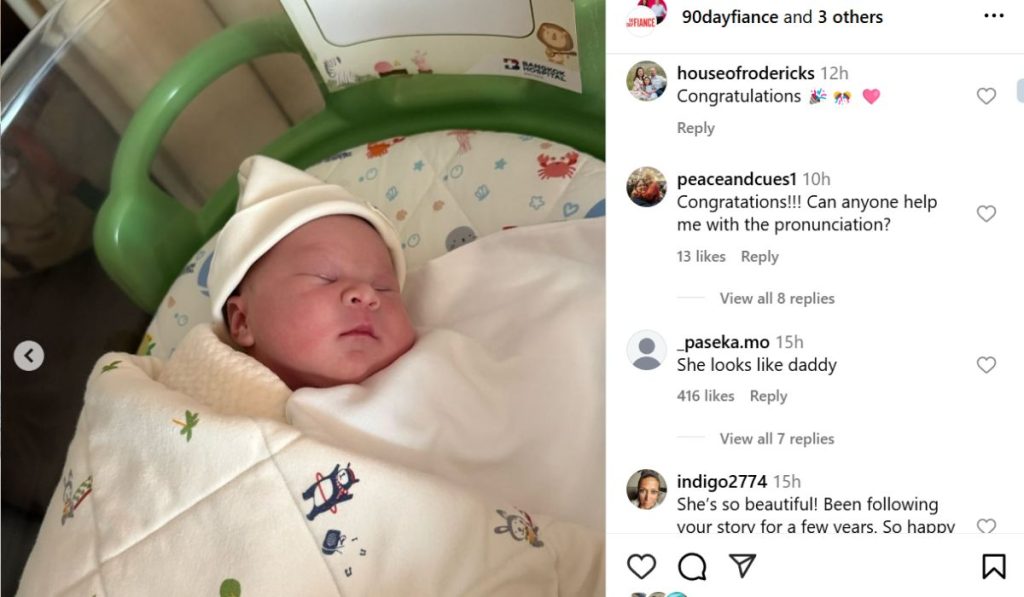Like peaceandcues1's pronunciation comment
This screenshot has height=597, width=1024.
(986, 214)
